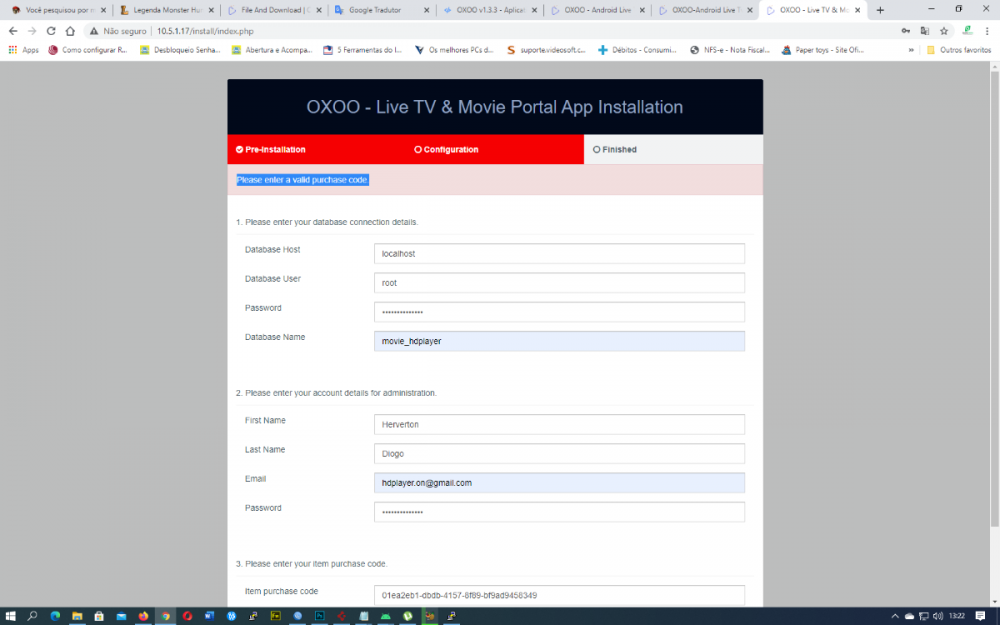1000x625 pixels.
Task: Launch Microsoft Edge from the taskbar
Action: (x=55, y=616)
